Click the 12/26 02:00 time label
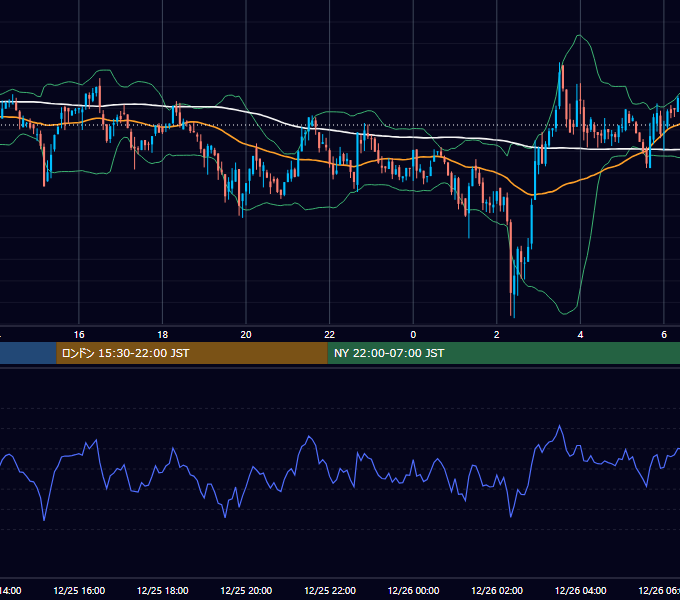Screen dimensions: 680x600 pos(497,590)
